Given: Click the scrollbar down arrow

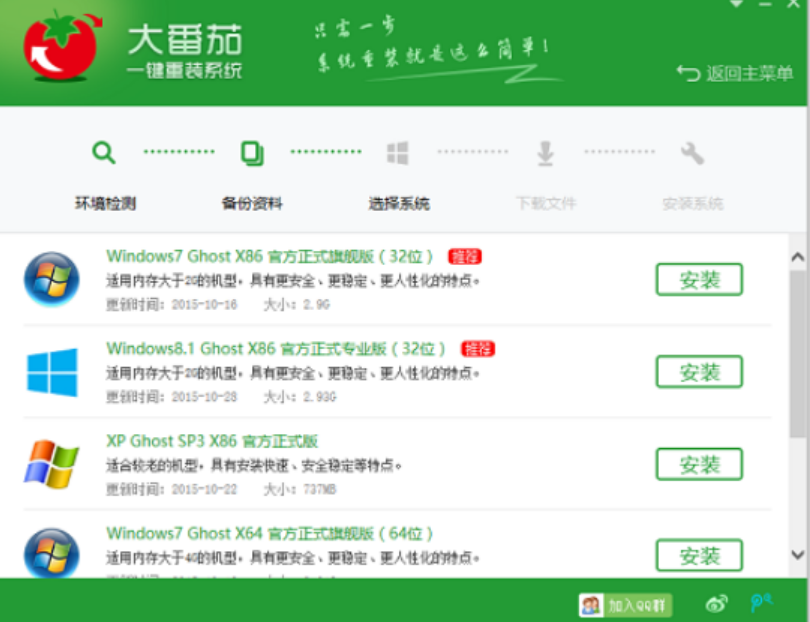Looking at the screenshot, I should pyautogui.click(x=798, y=555).
